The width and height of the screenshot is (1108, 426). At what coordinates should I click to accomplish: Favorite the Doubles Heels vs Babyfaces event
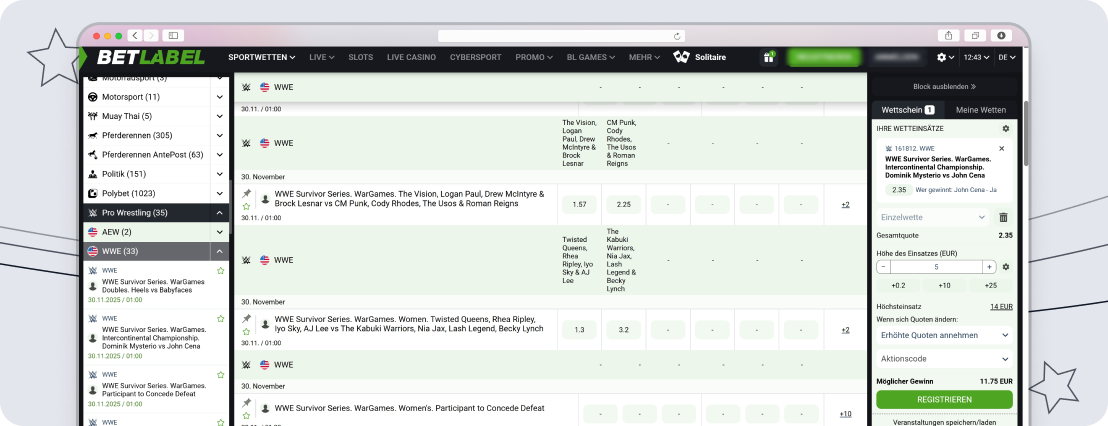pos(220,271)
